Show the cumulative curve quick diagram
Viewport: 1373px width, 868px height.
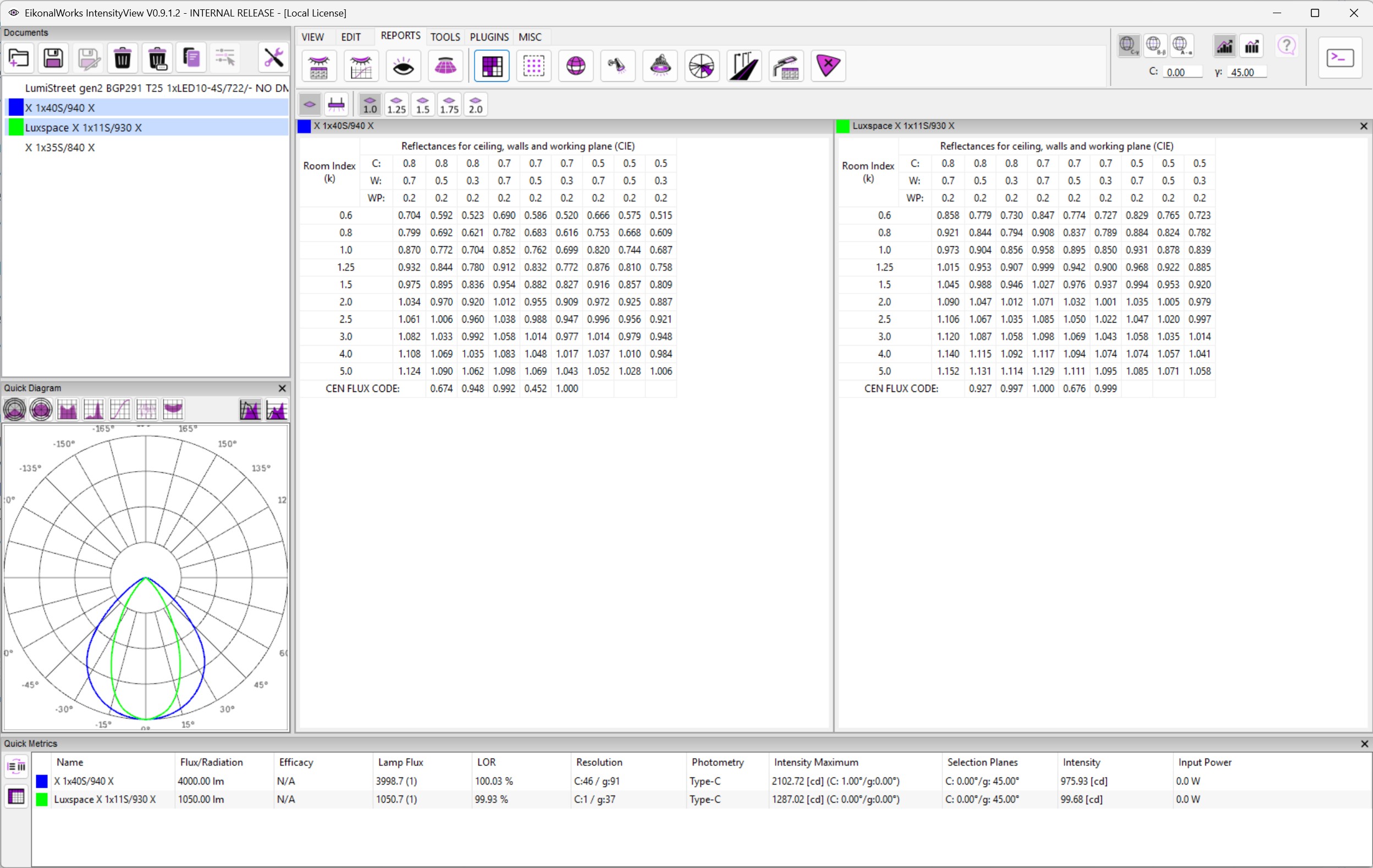[x=120, y=410]
